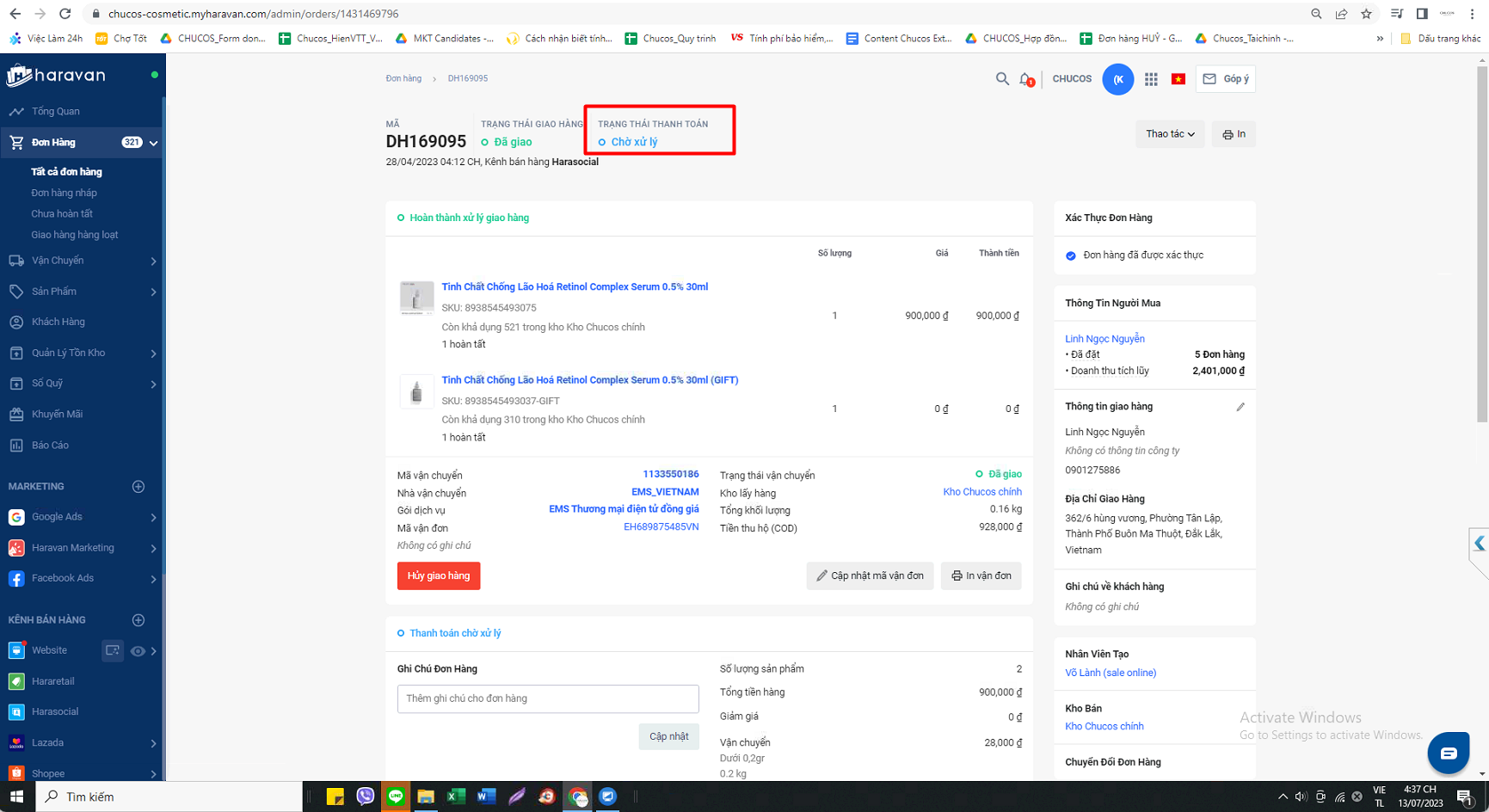Open Báo Cáo in sidebar
The image size is (1489, 812).
pos(50,446)
